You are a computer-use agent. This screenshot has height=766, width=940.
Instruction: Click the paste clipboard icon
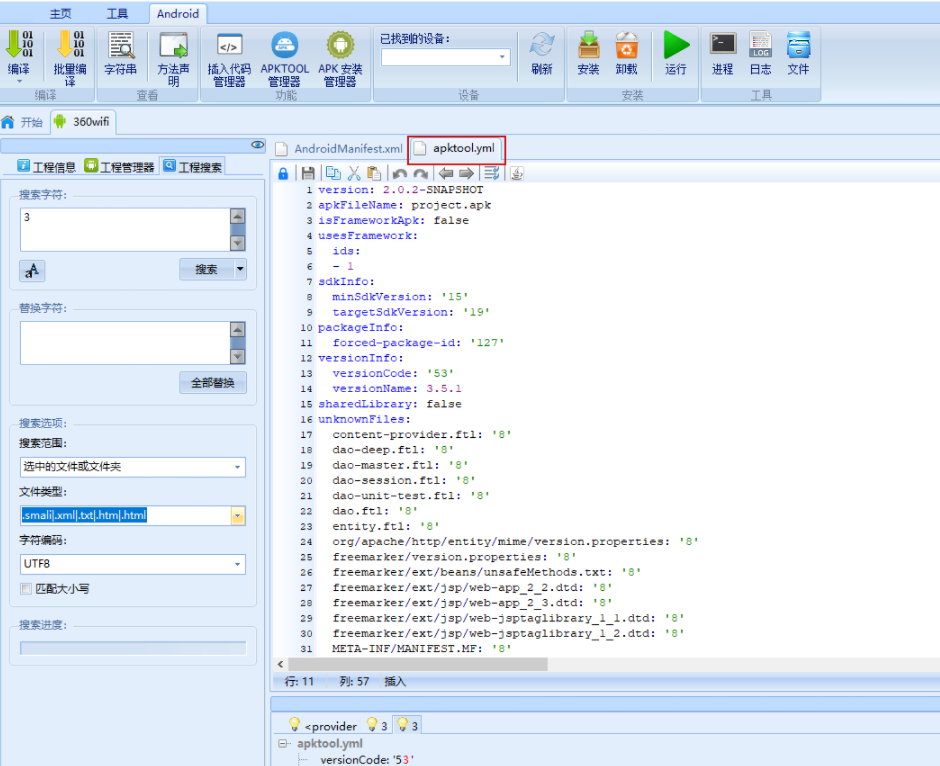374,174
